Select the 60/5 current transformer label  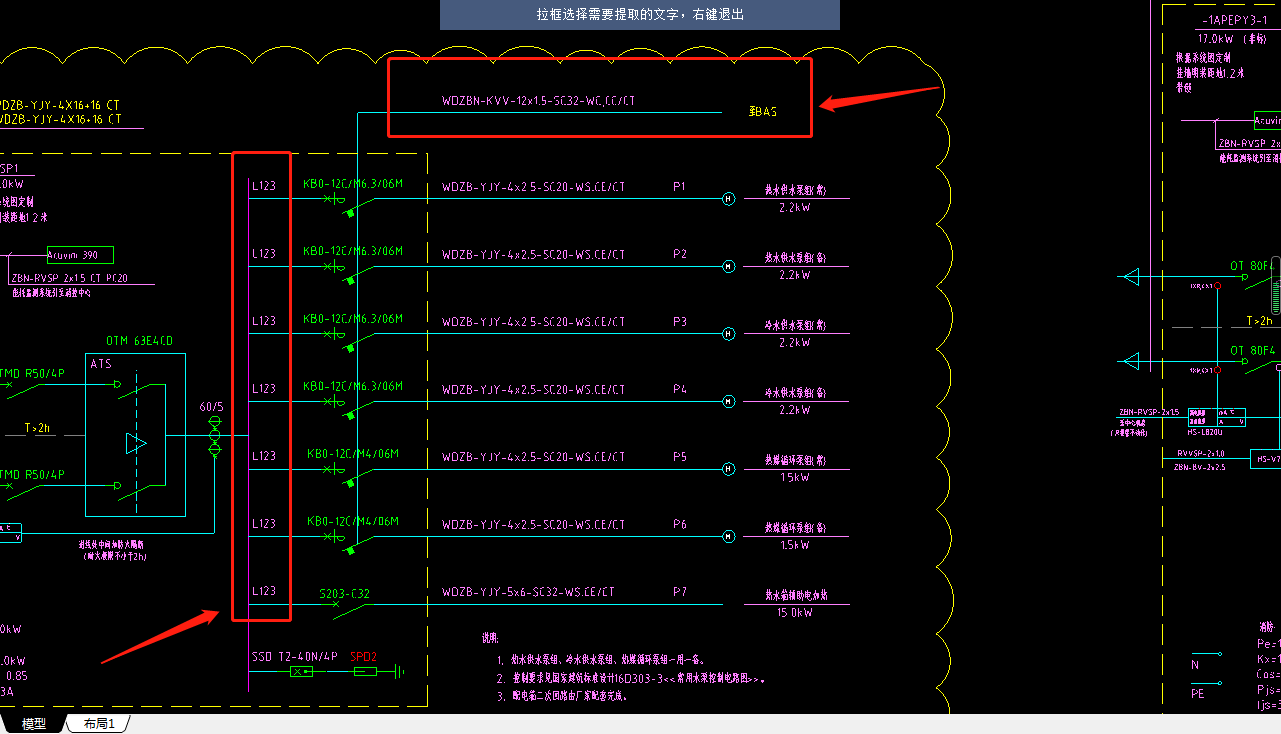click(x=212, y=407)
